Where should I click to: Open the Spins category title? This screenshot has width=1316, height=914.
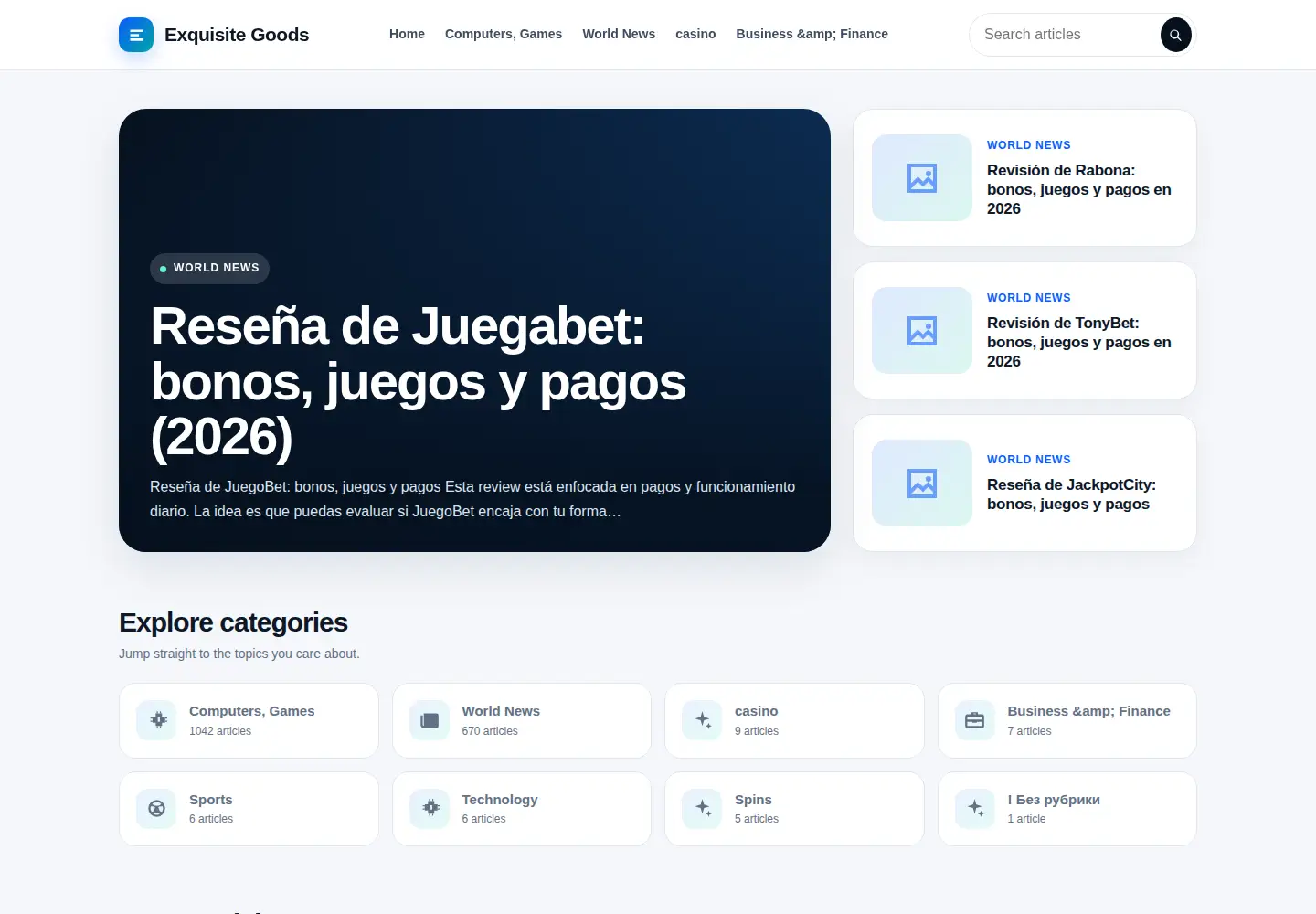[753, 800]
